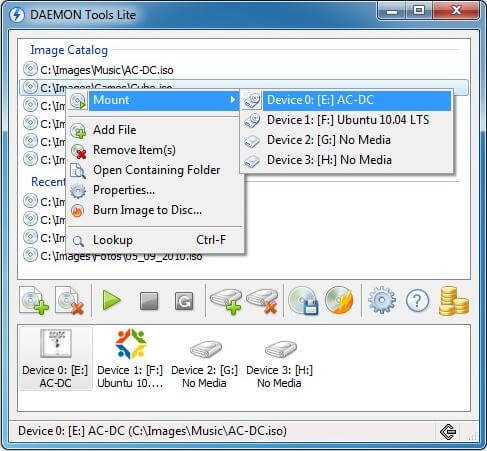The height and width of the screenshot is (451, 487).
Task: Click the Add File disc plus icon
Action: click(79, 130)
